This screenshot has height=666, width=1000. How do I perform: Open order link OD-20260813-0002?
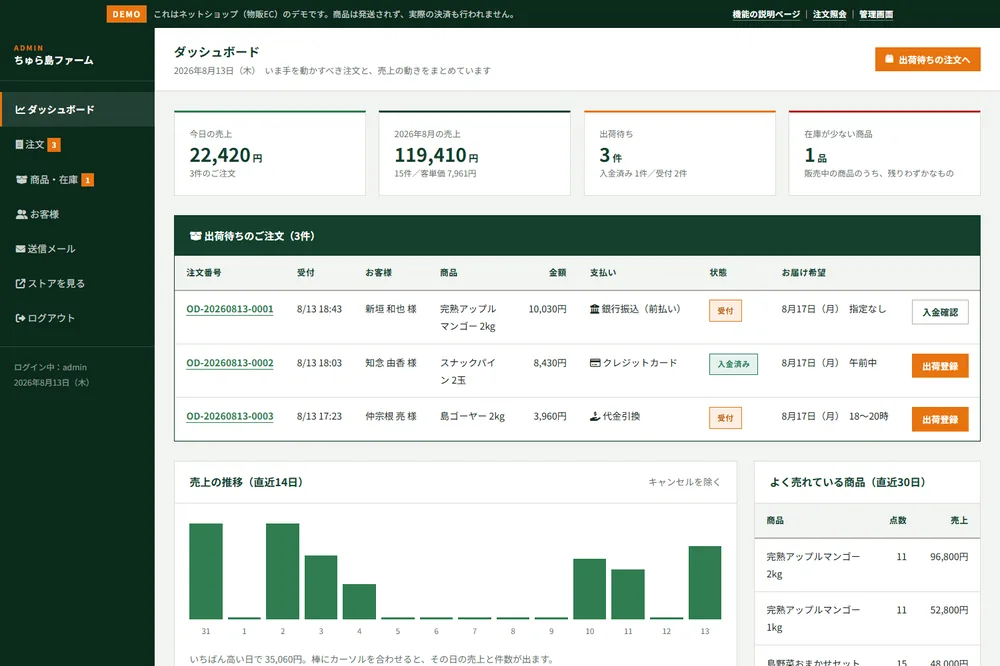pyautogui.click(x=230, y=363)
